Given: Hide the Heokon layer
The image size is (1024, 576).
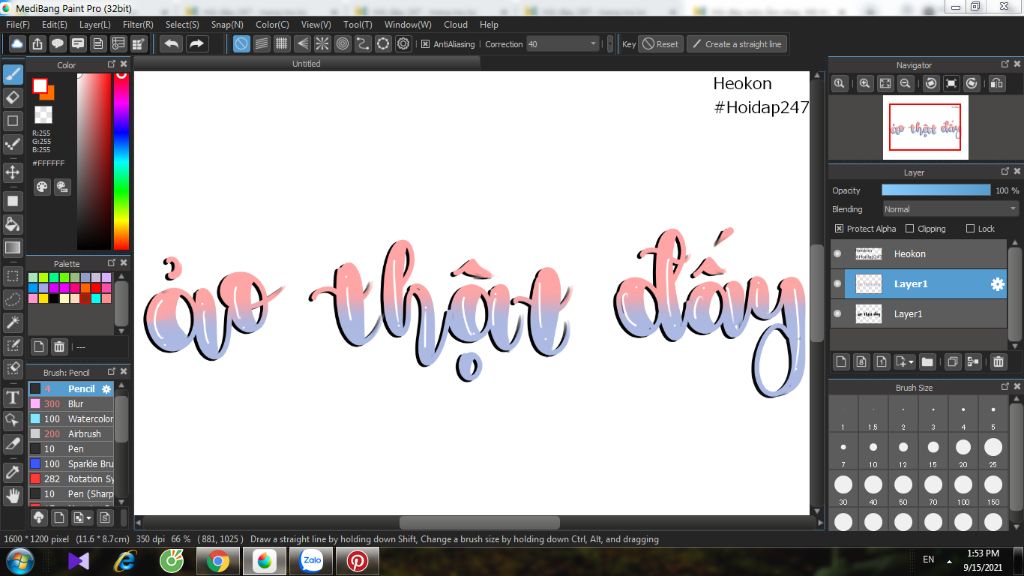Looking at the screenshot, I should tap(838, 254).
